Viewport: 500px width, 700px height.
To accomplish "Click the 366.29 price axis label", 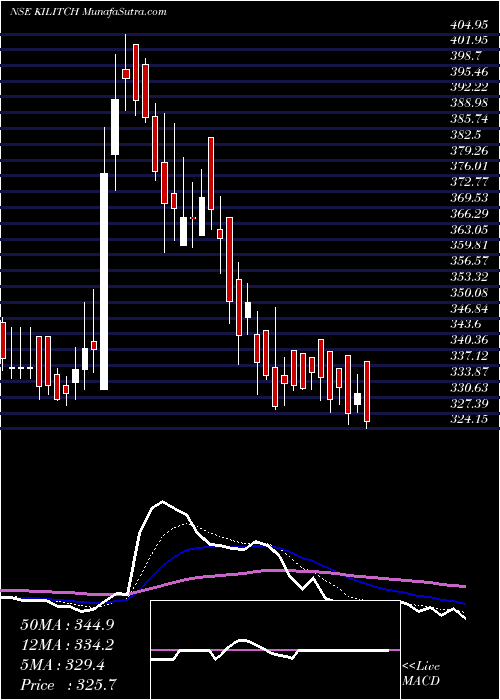I will [470, 213].
